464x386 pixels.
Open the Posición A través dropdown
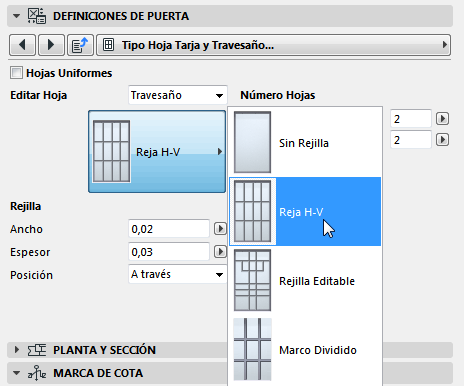178,274
